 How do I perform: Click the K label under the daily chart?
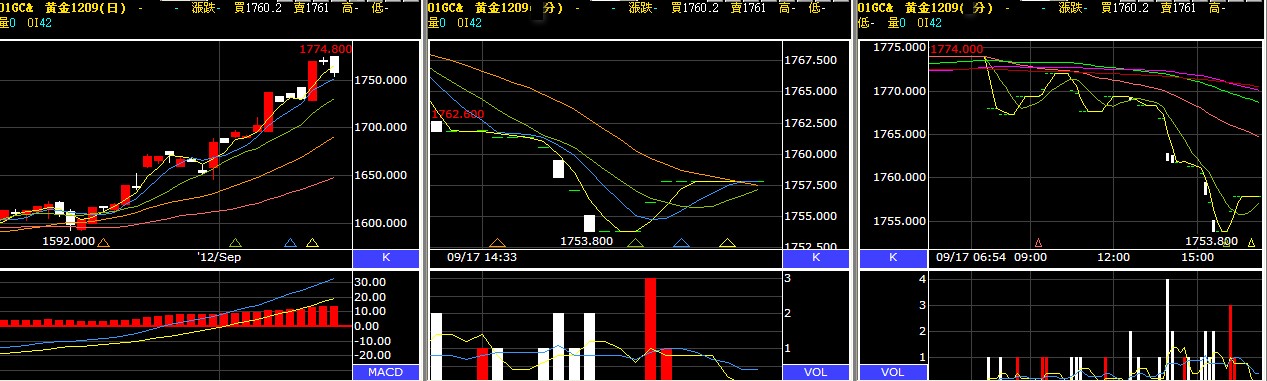(385, 258)
